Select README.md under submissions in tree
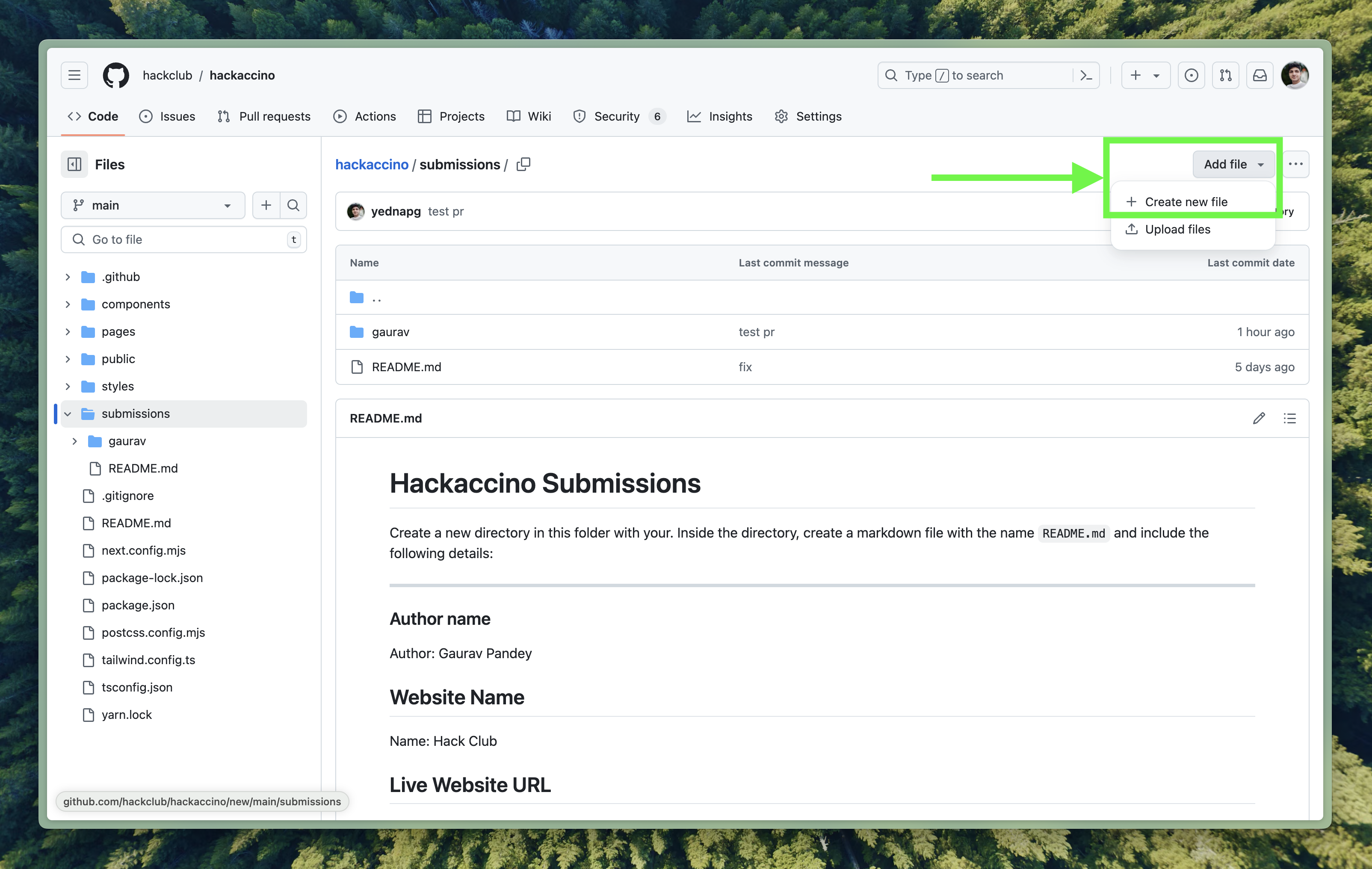Screen dimensions: 1372x869 click(143, 468)
